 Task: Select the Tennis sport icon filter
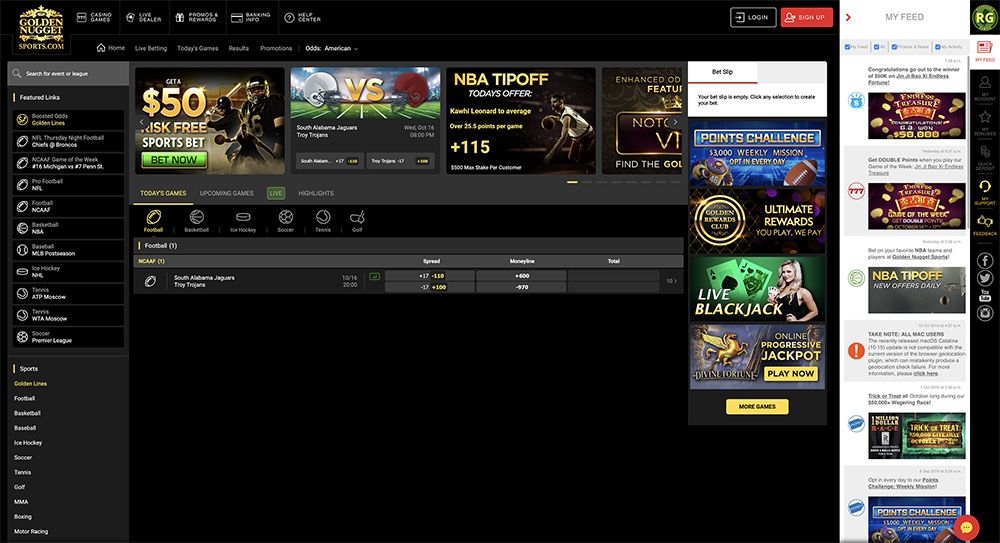coord(323,221)
